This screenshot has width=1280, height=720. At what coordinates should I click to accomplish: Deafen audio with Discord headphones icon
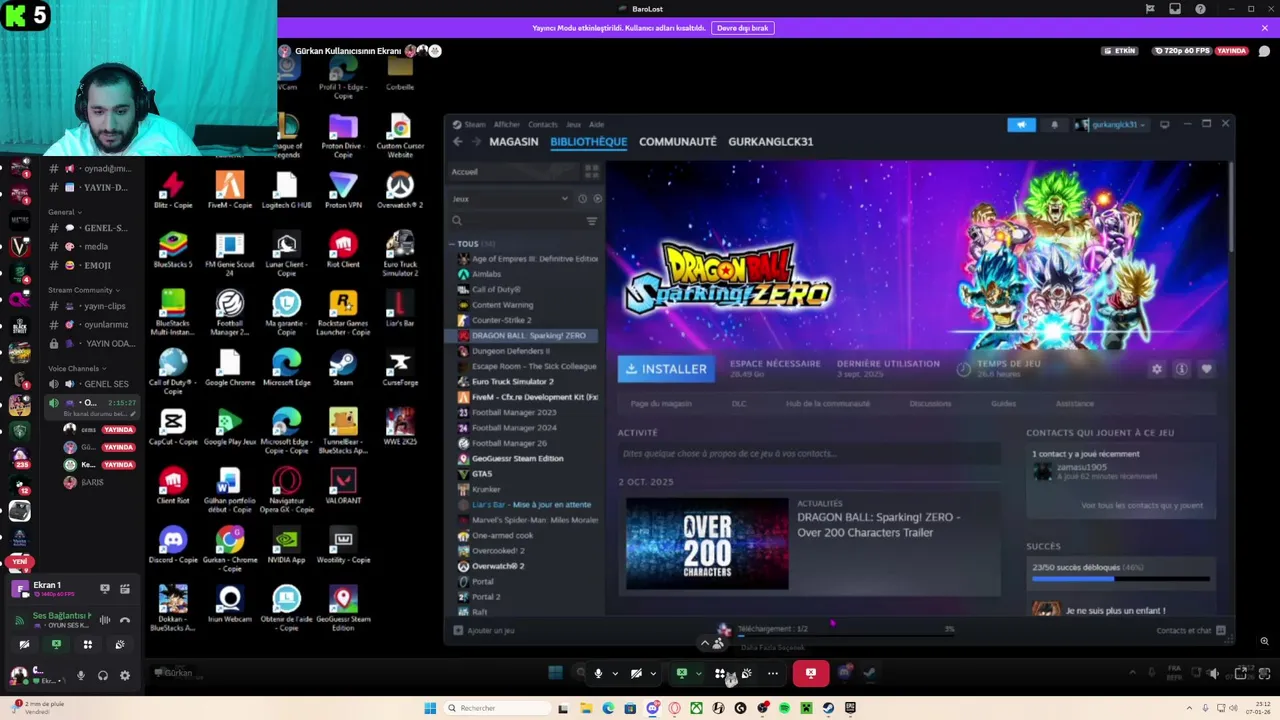(x=103, y=676)
